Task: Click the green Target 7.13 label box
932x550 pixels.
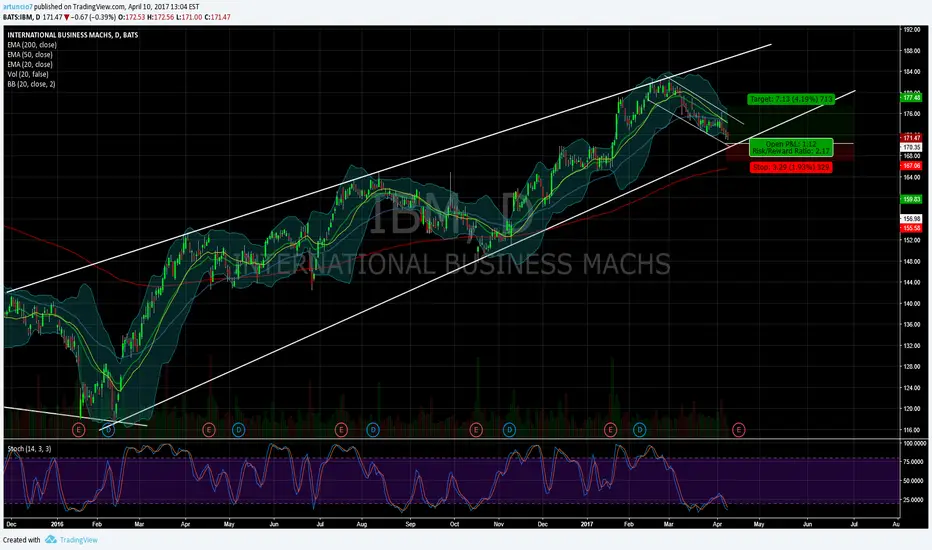Action: point(791,99)
